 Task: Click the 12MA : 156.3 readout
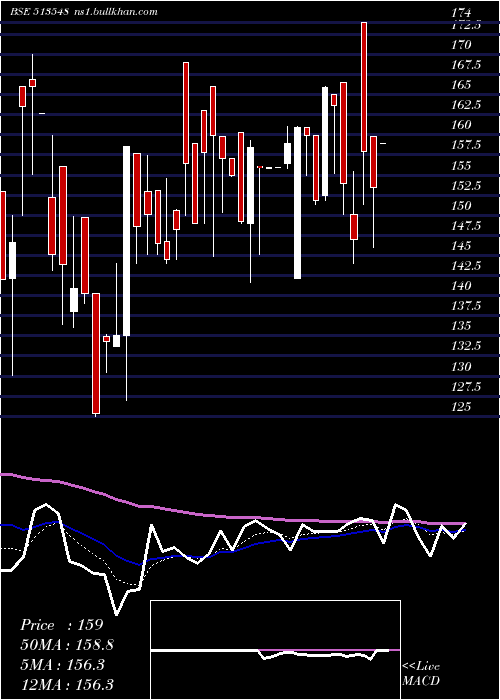coord(67,685)
